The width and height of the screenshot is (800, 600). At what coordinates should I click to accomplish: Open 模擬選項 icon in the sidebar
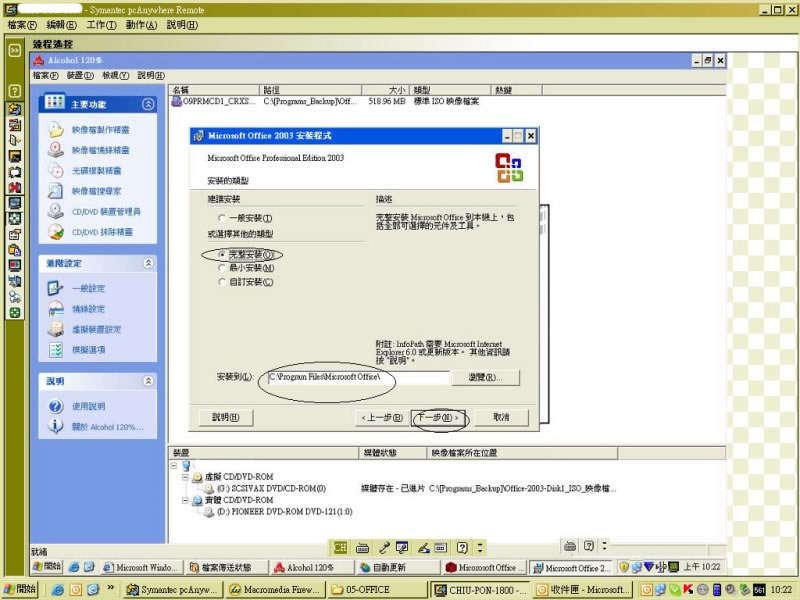point(56,349)
